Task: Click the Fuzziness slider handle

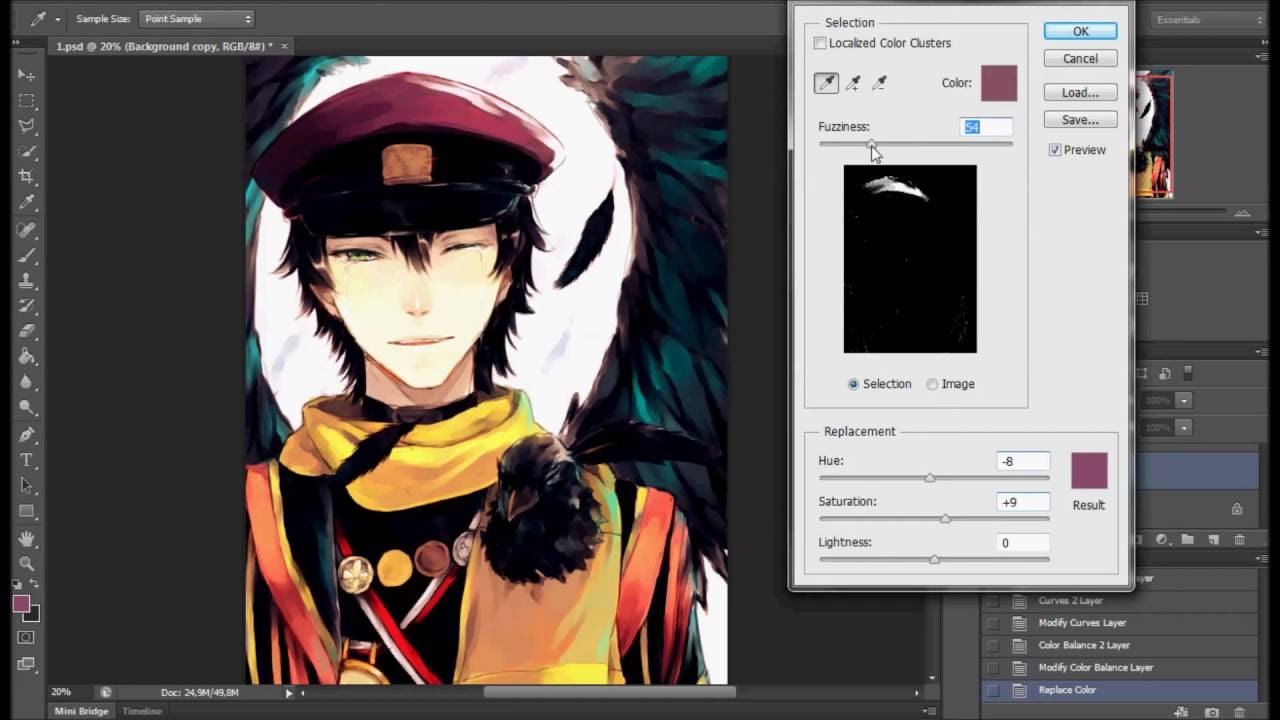Action: click(x=871, y=146)
